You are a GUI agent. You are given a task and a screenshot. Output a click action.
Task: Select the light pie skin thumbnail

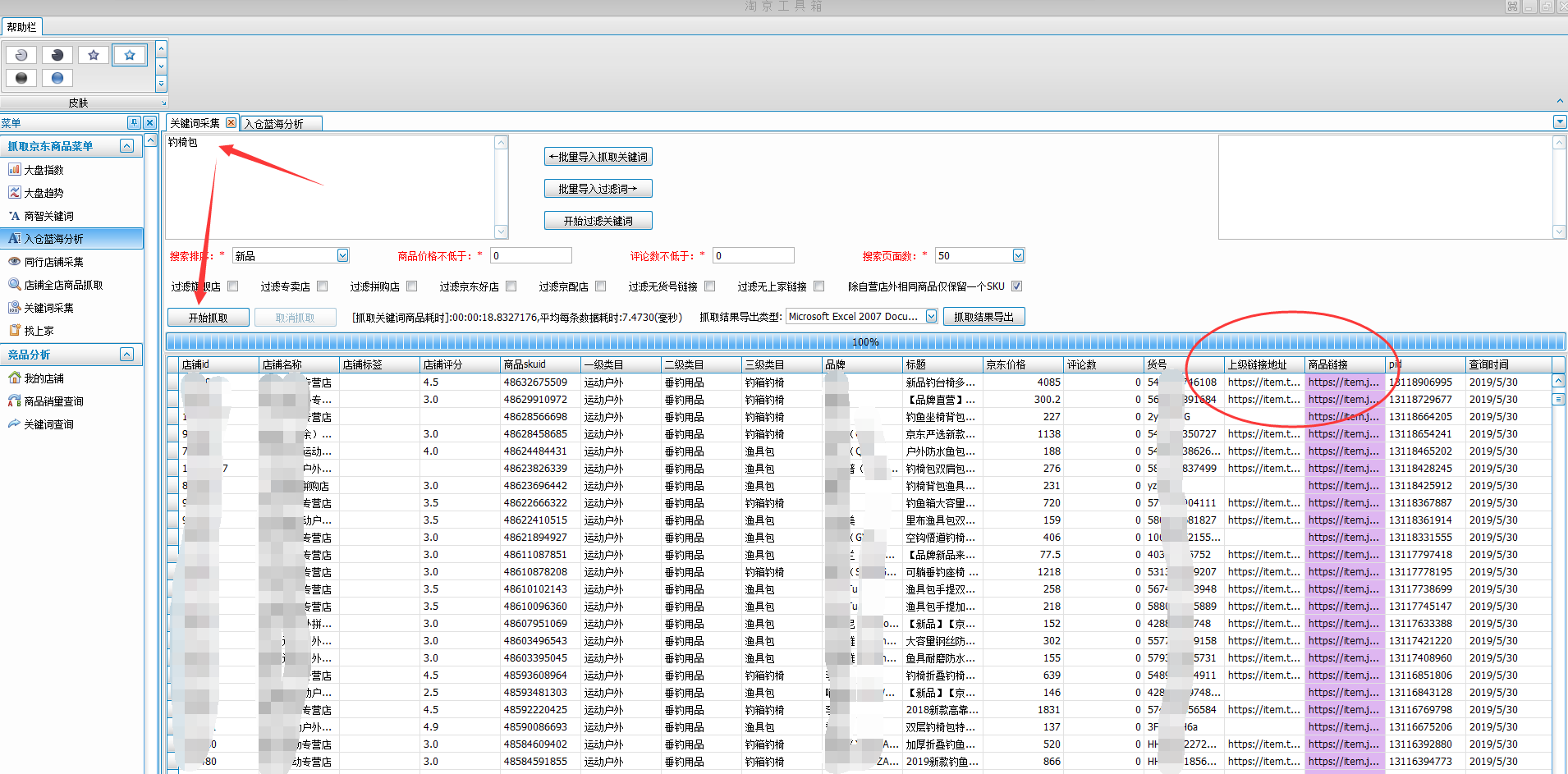pyautogui.click(x=21, y=55)
